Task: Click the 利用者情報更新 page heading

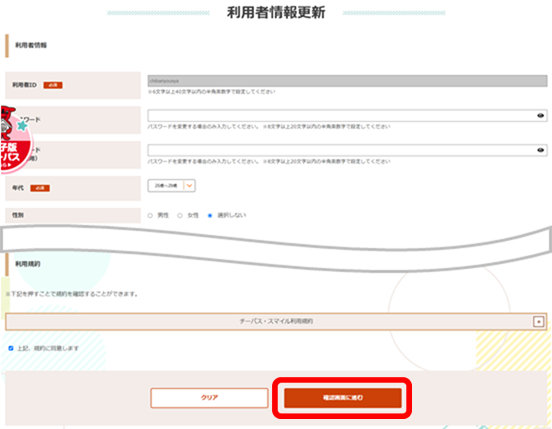Action: 276,13
